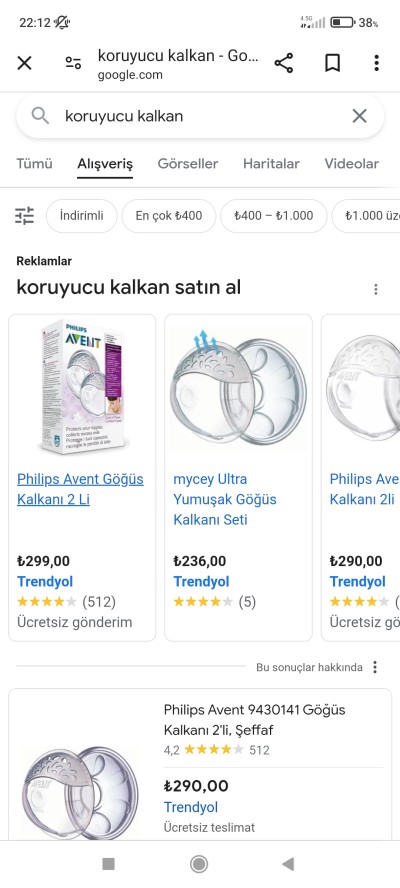Toggle the ₺400 – ₺1.000 price chip

274,216
